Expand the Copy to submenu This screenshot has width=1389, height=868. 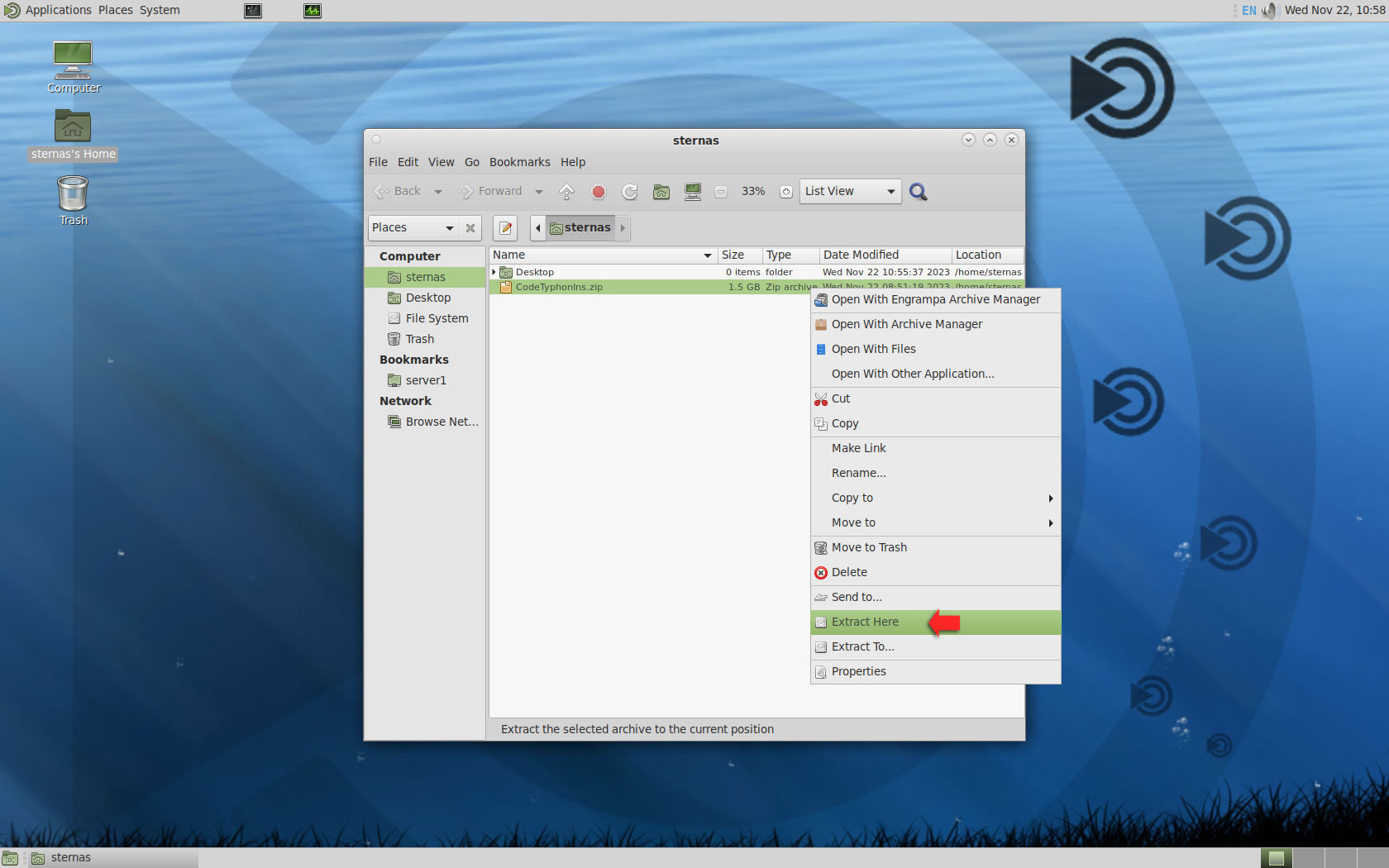[935, 498]
